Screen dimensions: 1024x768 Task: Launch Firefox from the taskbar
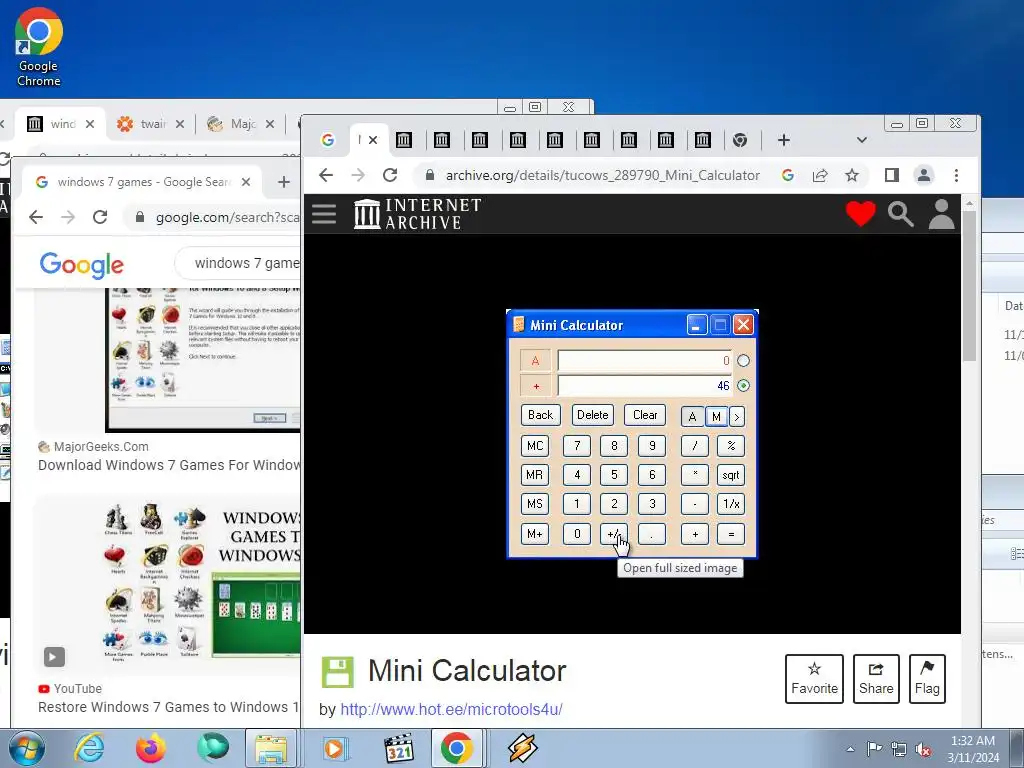click(150, 748)
